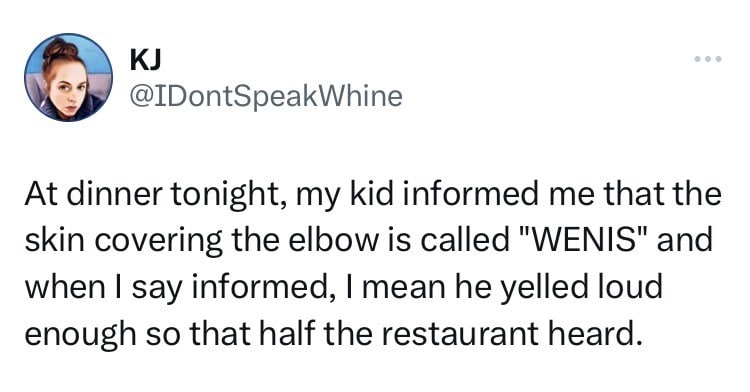Visit the @IDontSpeakWhine handle
The width and height of the screenshot is (750, 392).
click(266, 96)
